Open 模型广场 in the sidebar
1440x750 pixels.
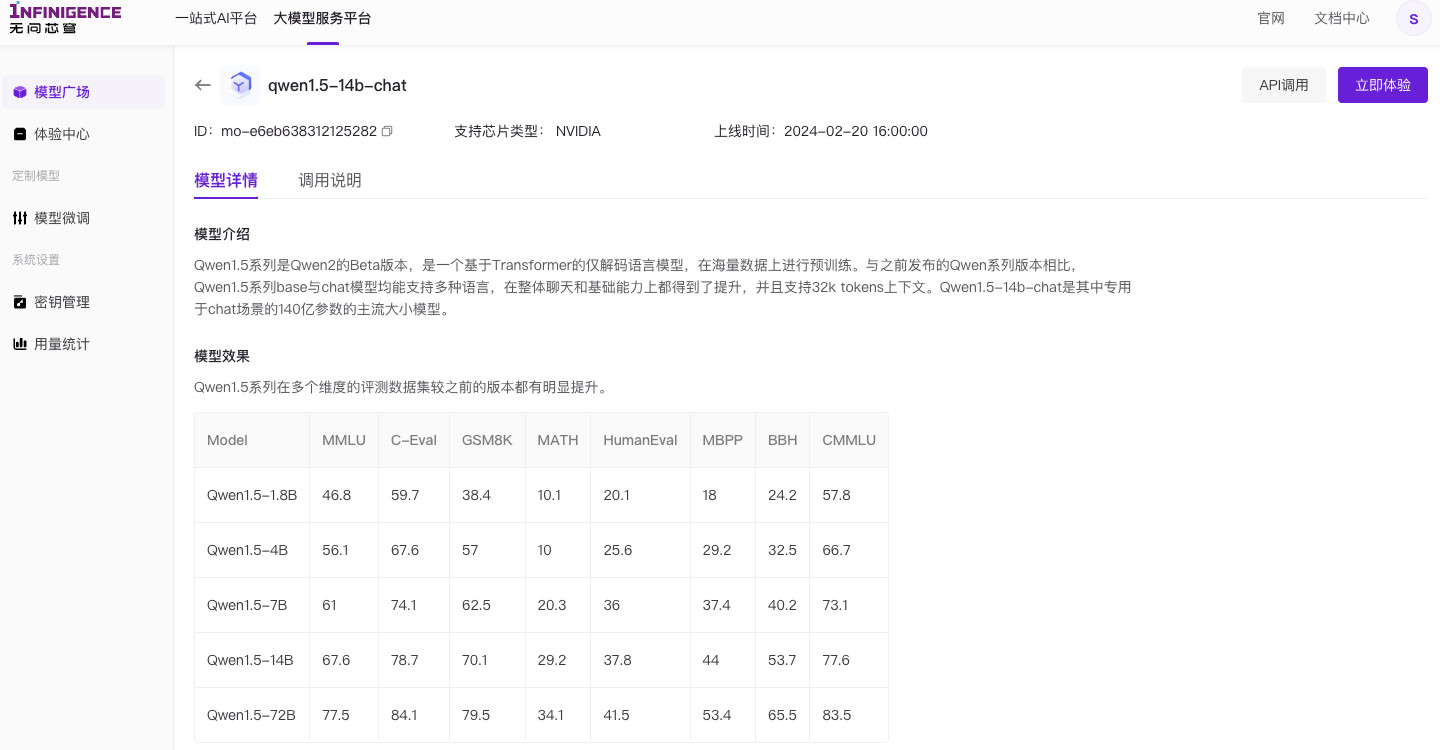click(x=83, y=92)
